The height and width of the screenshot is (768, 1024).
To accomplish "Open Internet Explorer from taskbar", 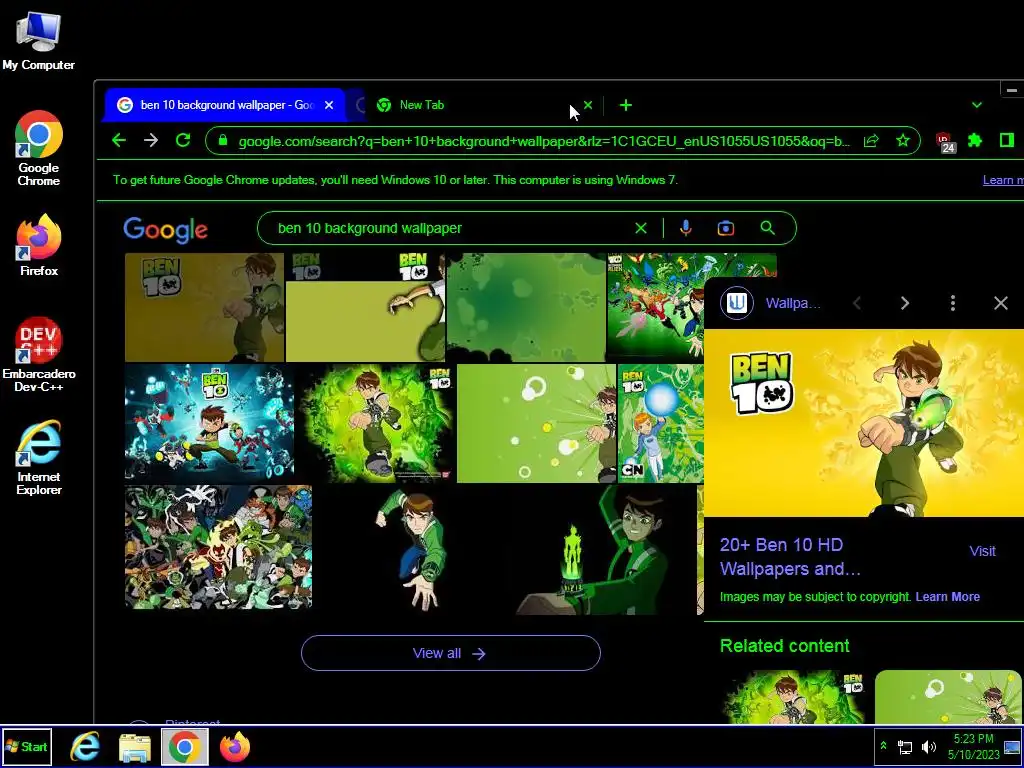I will (x=85, y=746).
